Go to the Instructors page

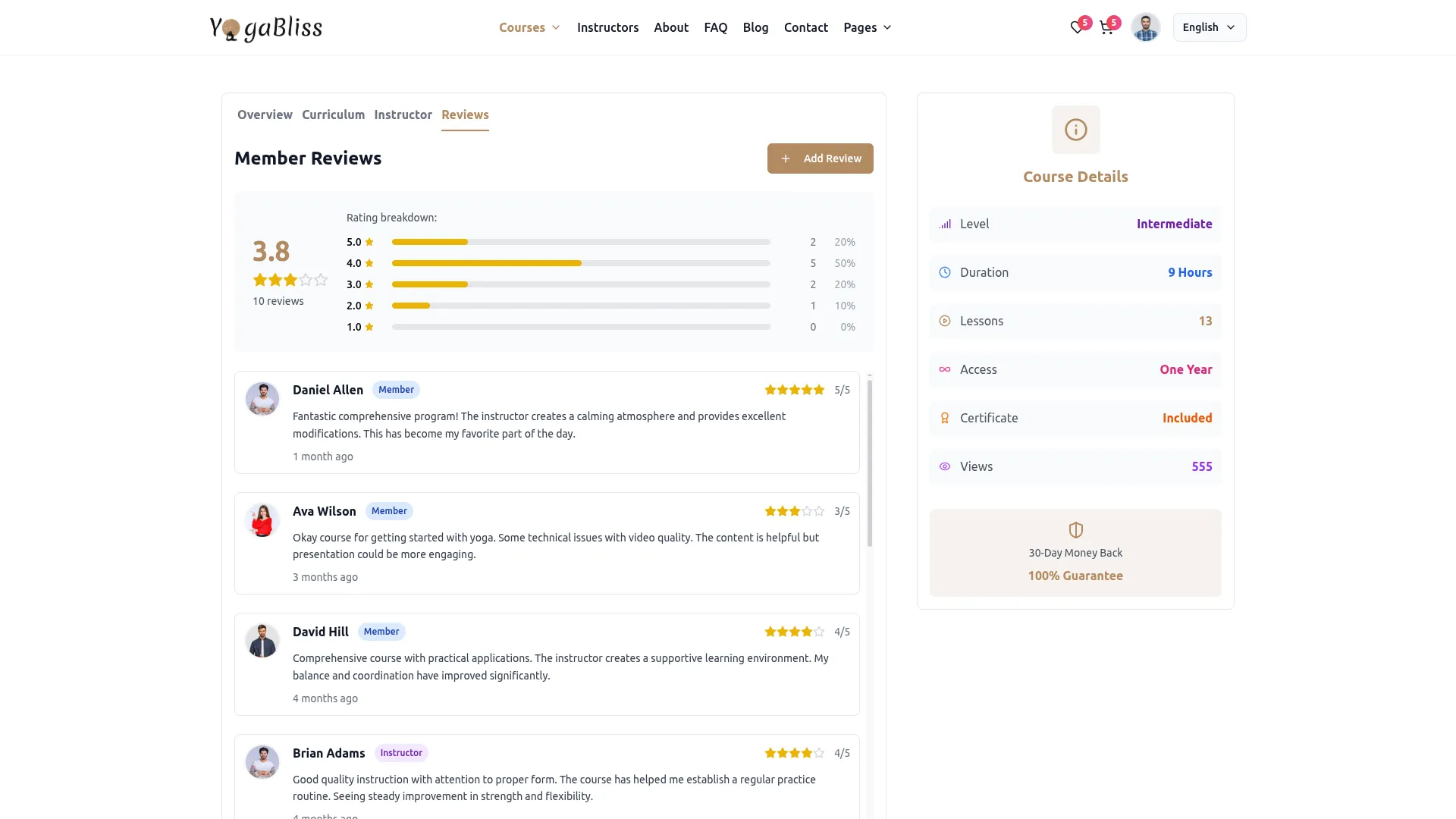(x=607, y=27)
